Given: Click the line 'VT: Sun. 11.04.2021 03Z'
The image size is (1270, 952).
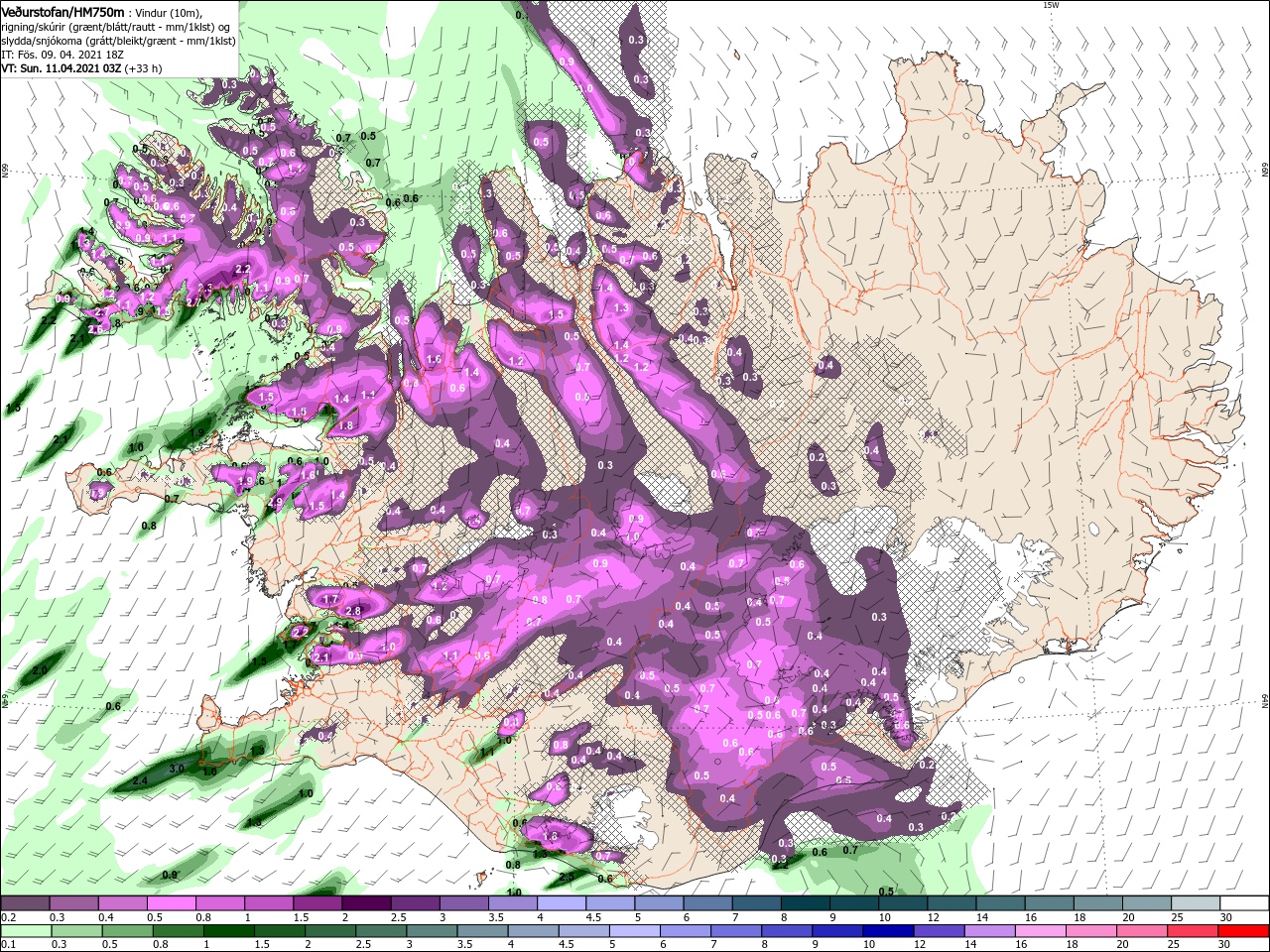Looking at the screenshot, I should tap(61, 68).
